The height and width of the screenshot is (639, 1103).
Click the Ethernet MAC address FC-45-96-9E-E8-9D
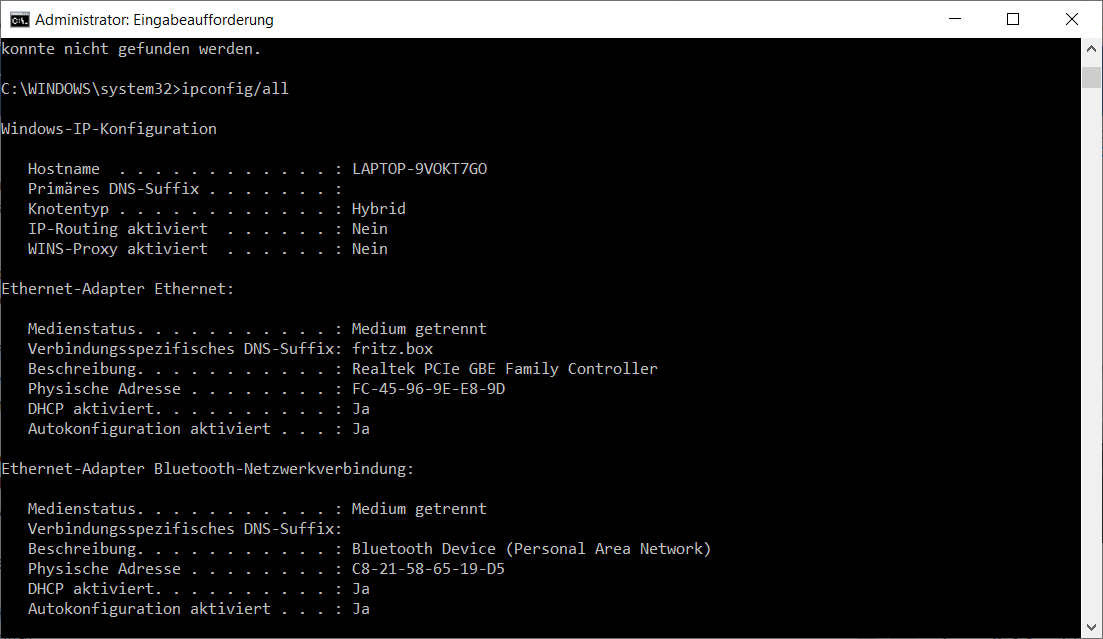[428, 389]
